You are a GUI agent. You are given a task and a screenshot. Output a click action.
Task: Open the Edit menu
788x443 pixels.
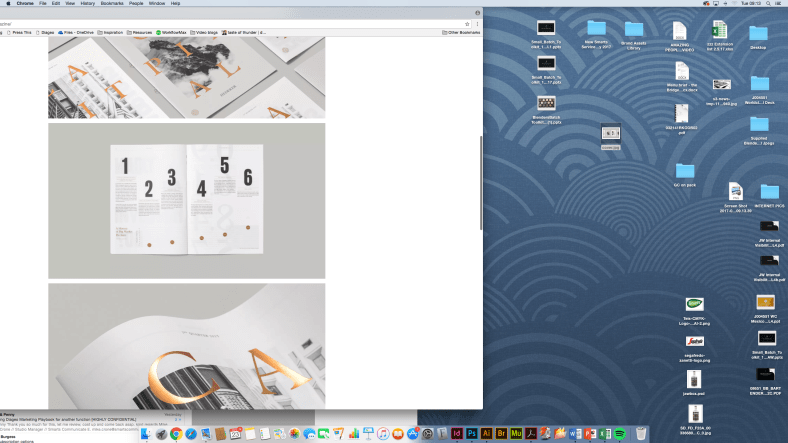56,3
